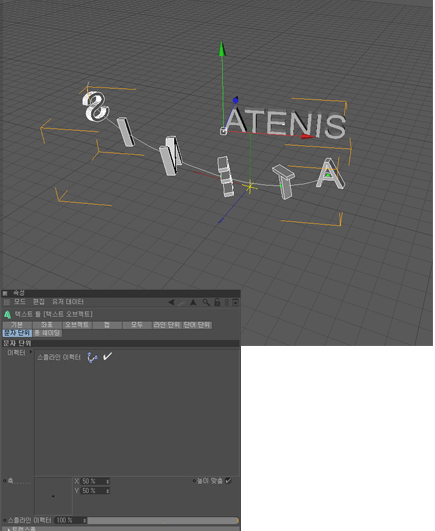Toggle the lock icon in Attributes panel

tap(217, 302)
